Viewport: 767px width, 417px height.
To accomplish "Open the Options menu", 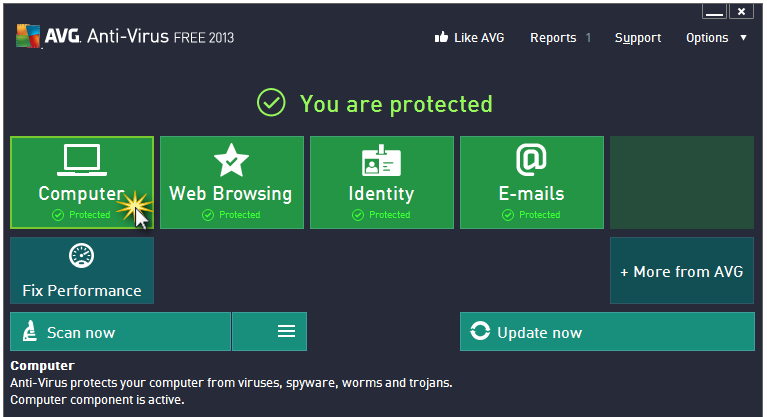I will [x=707, y=38].
